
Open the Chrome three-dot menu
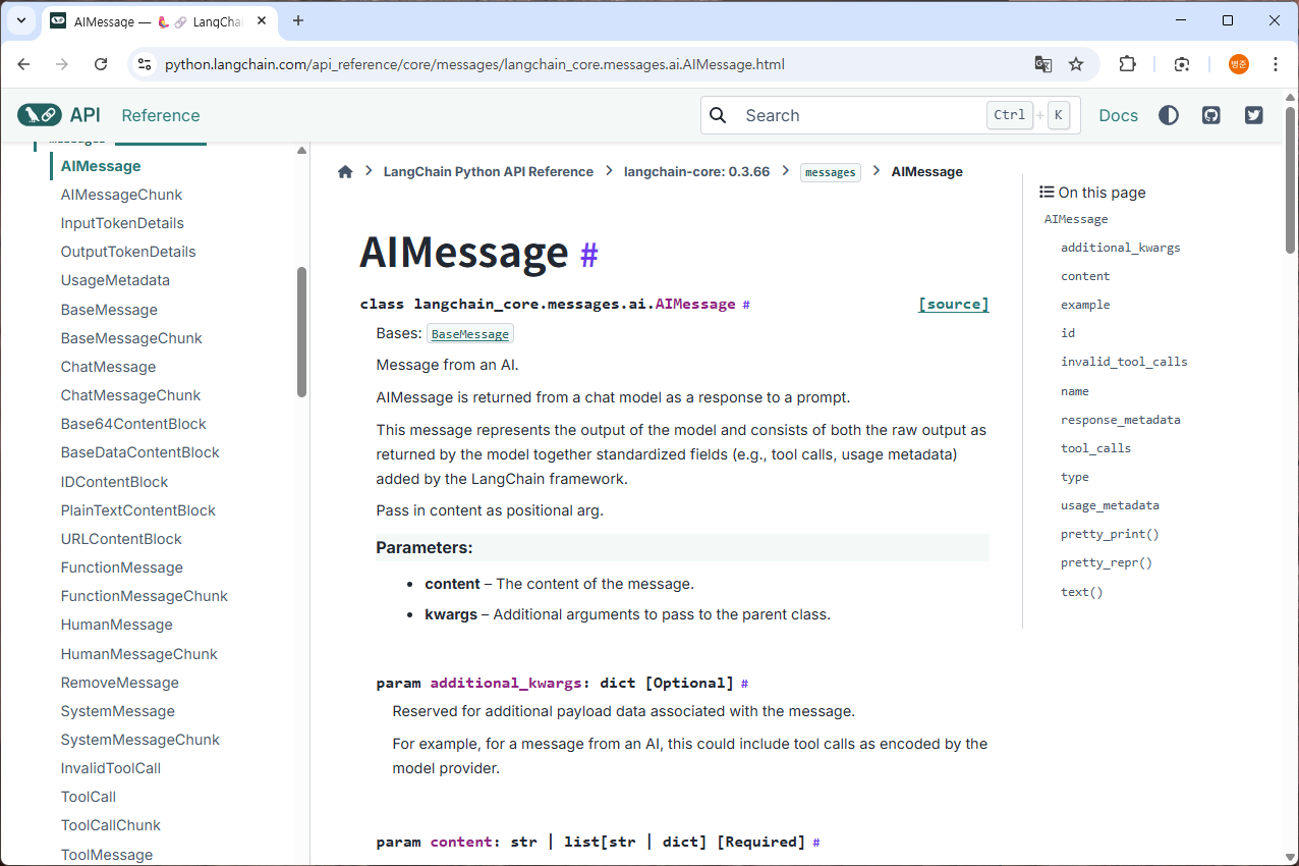point(1275,64)
